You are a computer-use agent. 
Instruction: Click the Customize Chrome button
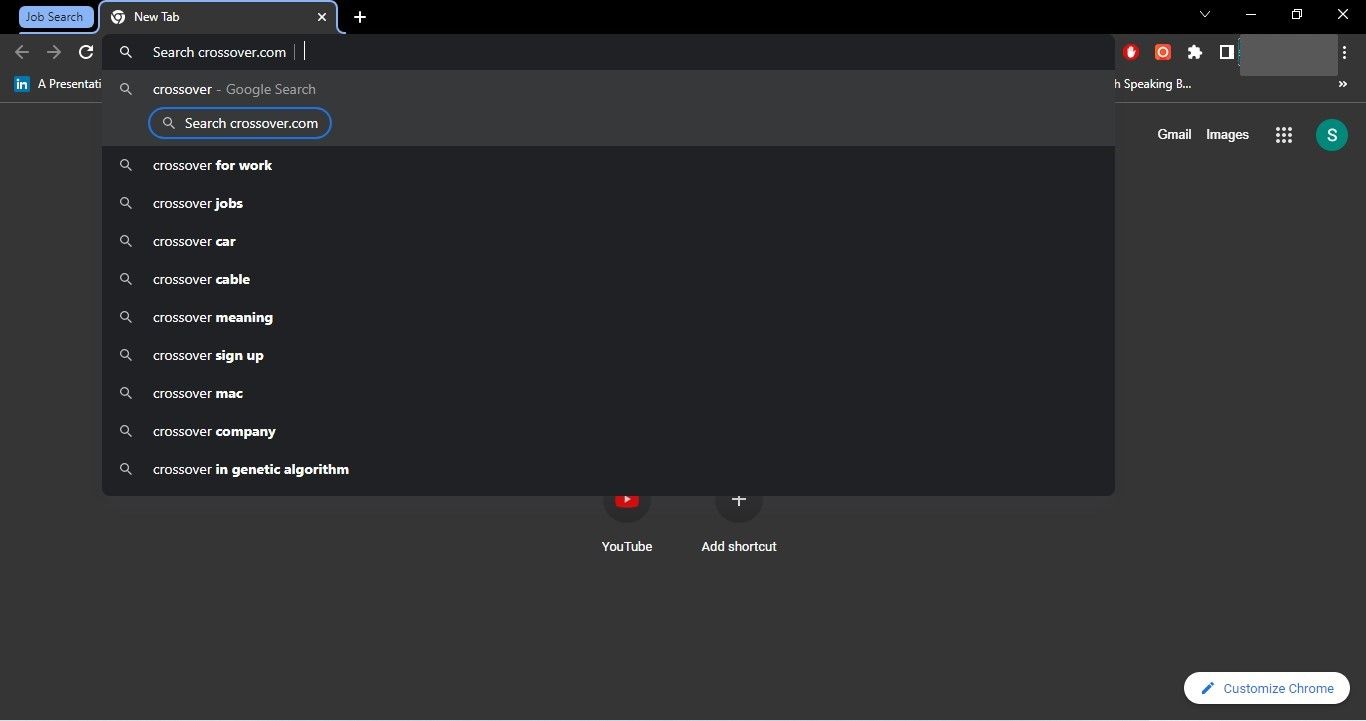[x=1267, y=688]
